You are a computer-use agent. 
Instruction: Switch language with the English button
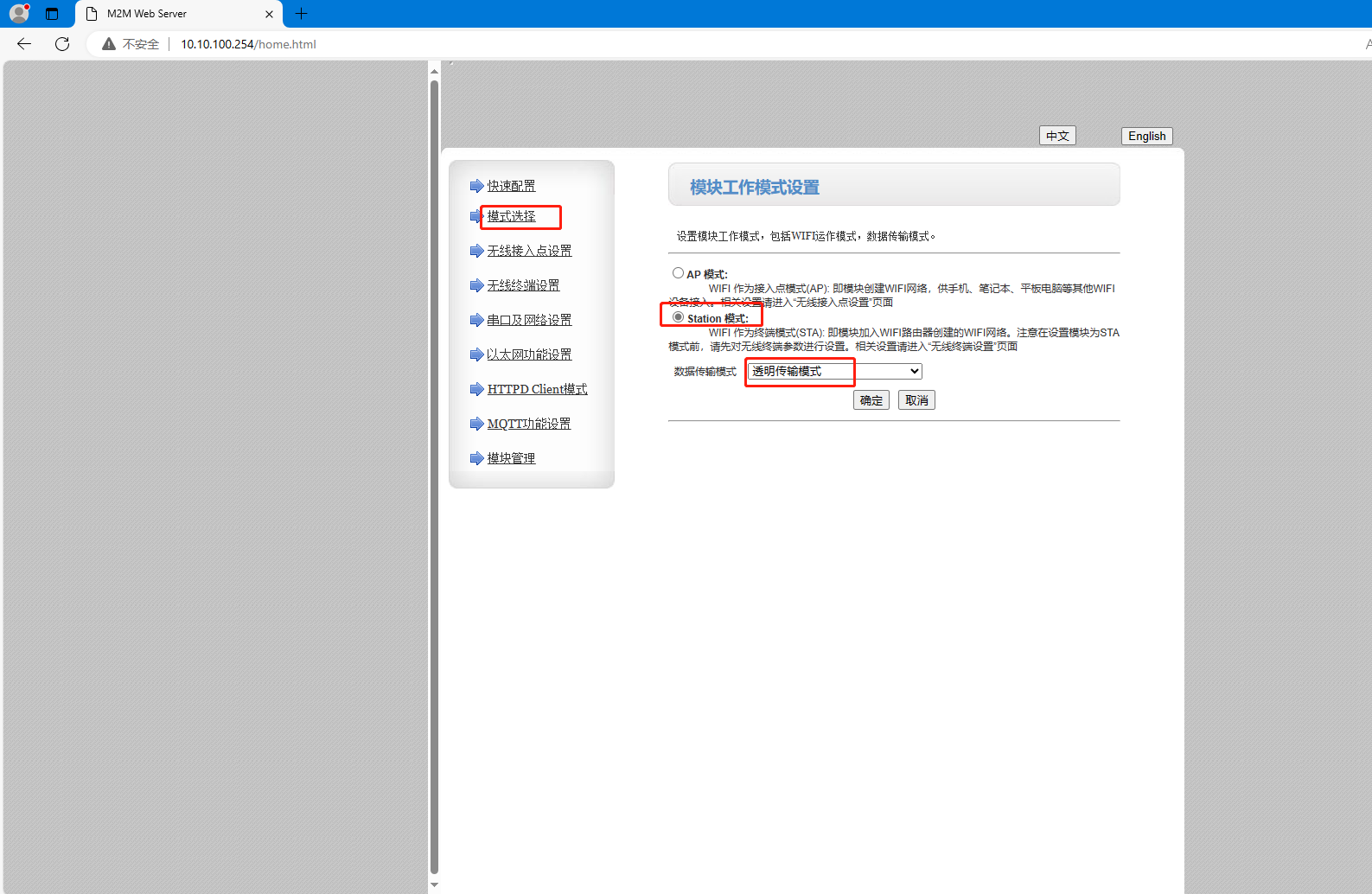pos(1146,136)
